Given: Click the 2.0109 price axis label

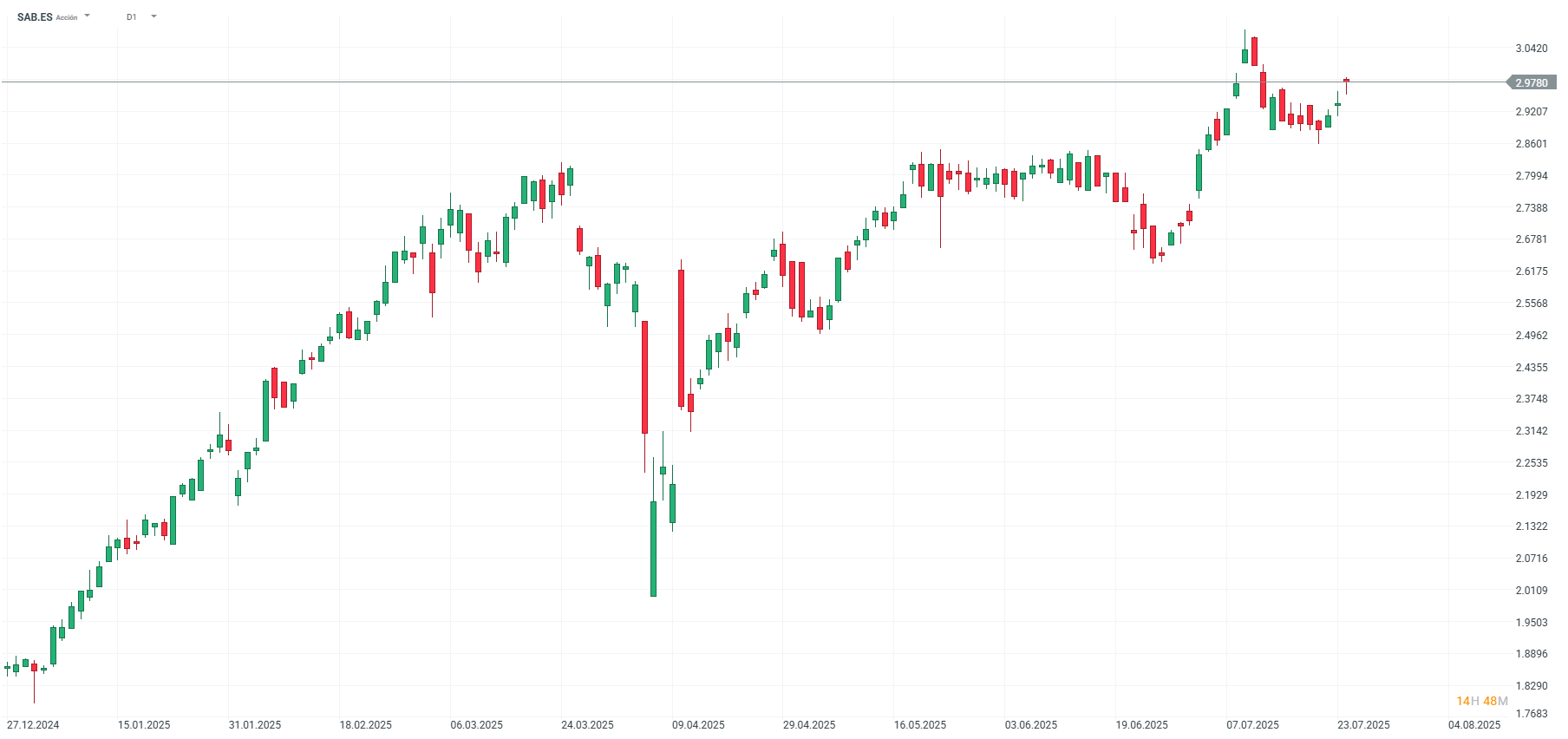Looking at the screenshot, I should pyautogui.click(x=1532, y=591).
